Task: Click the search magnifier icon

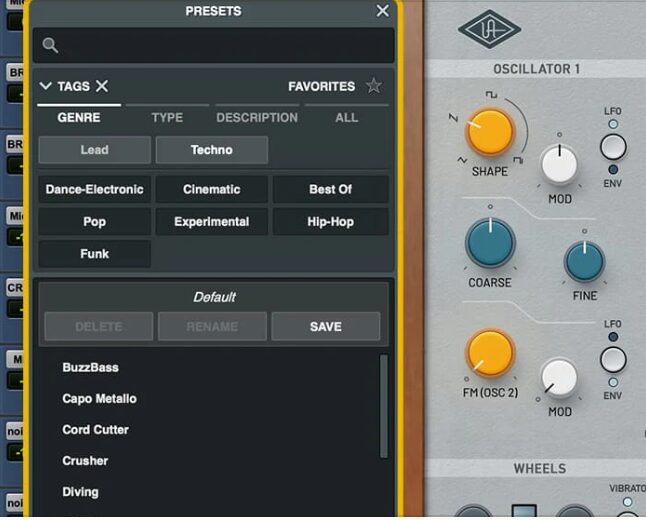Action: 50,46
